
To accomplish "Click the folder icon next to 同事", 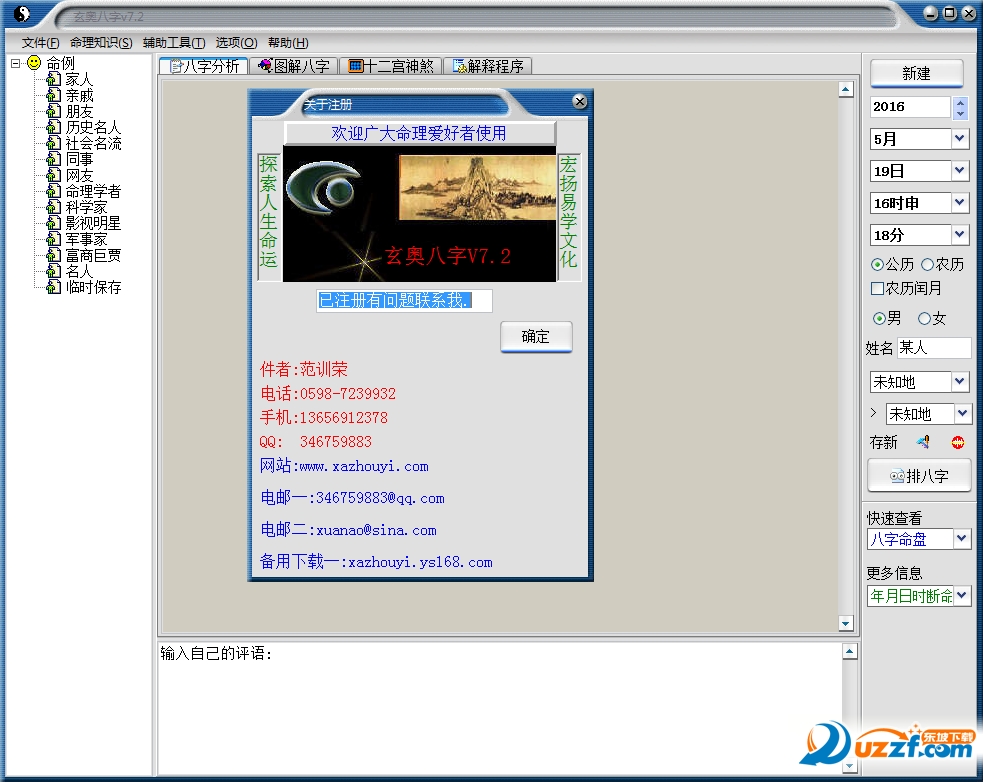I will (54, 159).
